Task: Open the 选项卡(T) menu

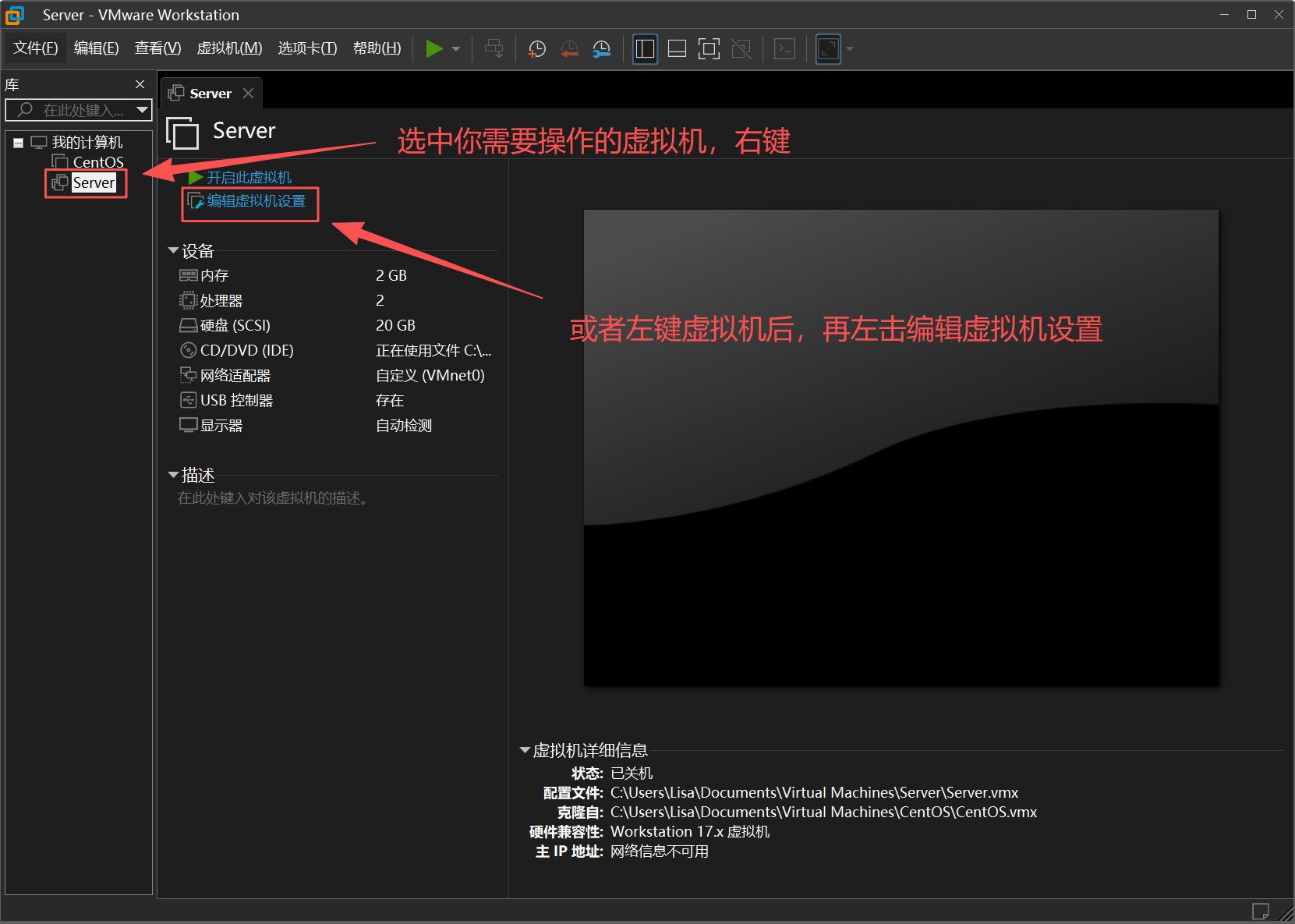Action: point(307,48)
